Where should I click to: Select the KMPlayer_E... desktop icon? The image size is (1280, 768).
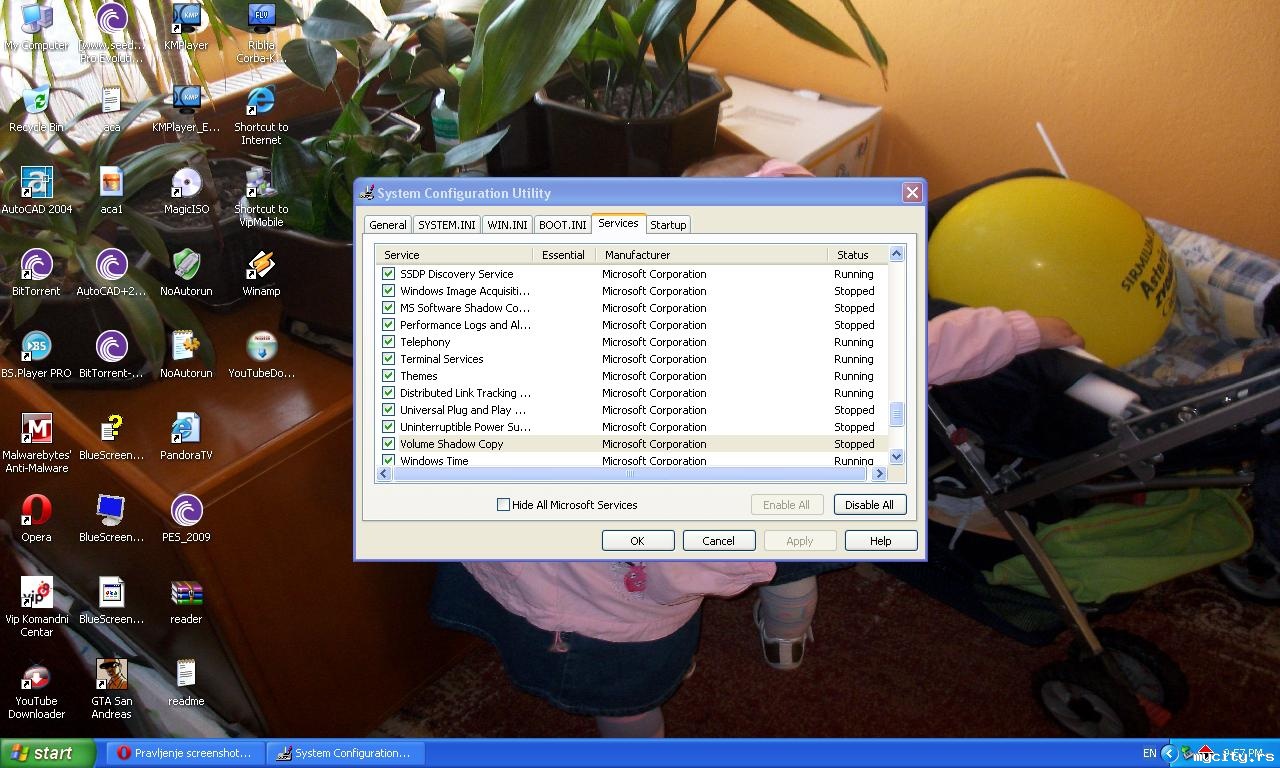(186, 108)
